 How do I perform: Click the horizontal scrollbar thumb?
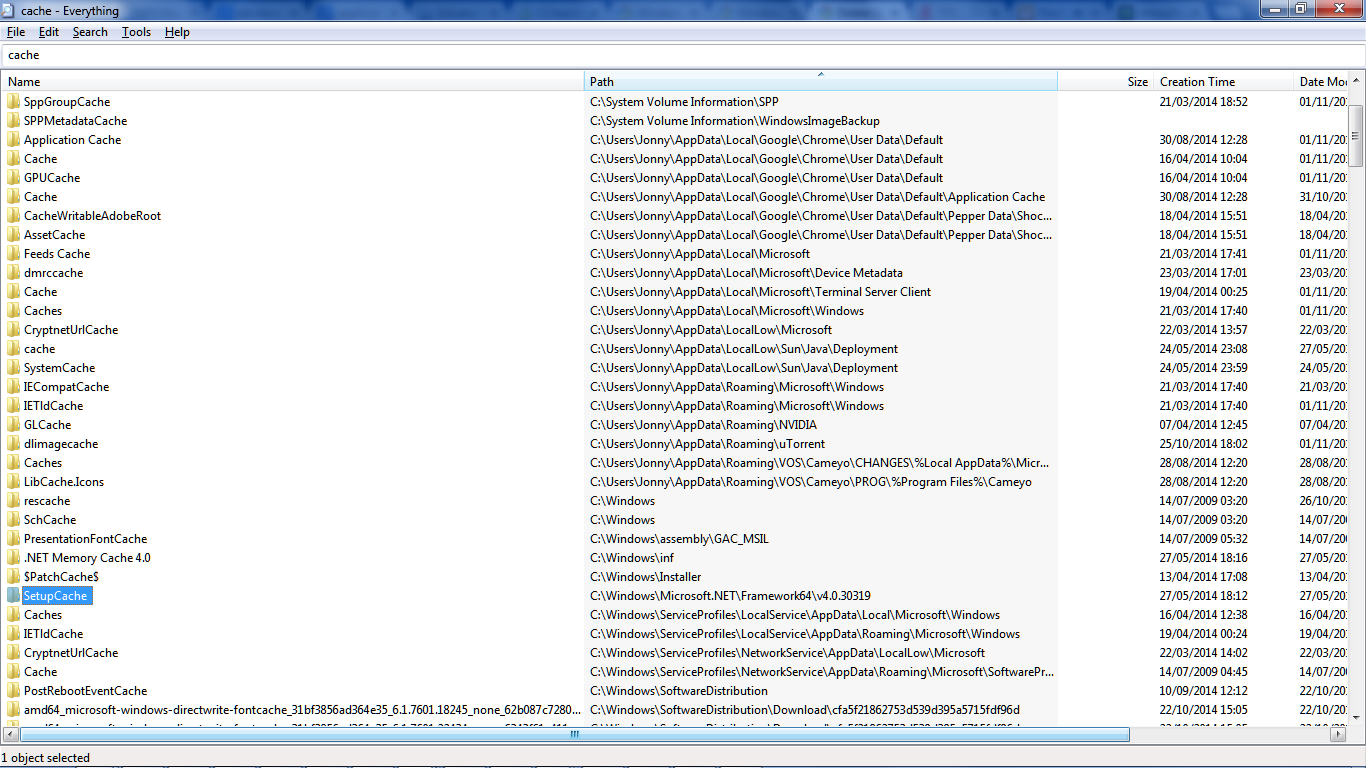[574, 734]
